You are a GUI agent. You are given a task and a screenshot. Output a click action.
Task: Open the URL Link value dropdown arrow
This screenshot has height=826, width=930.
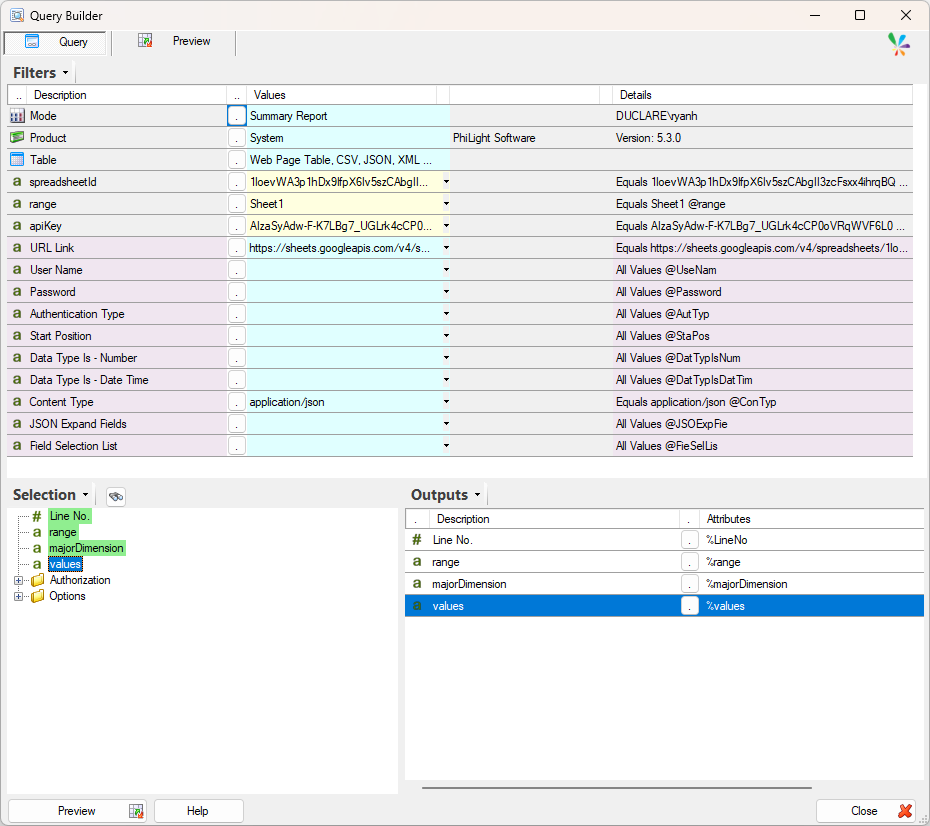click(x=446, y=248)
